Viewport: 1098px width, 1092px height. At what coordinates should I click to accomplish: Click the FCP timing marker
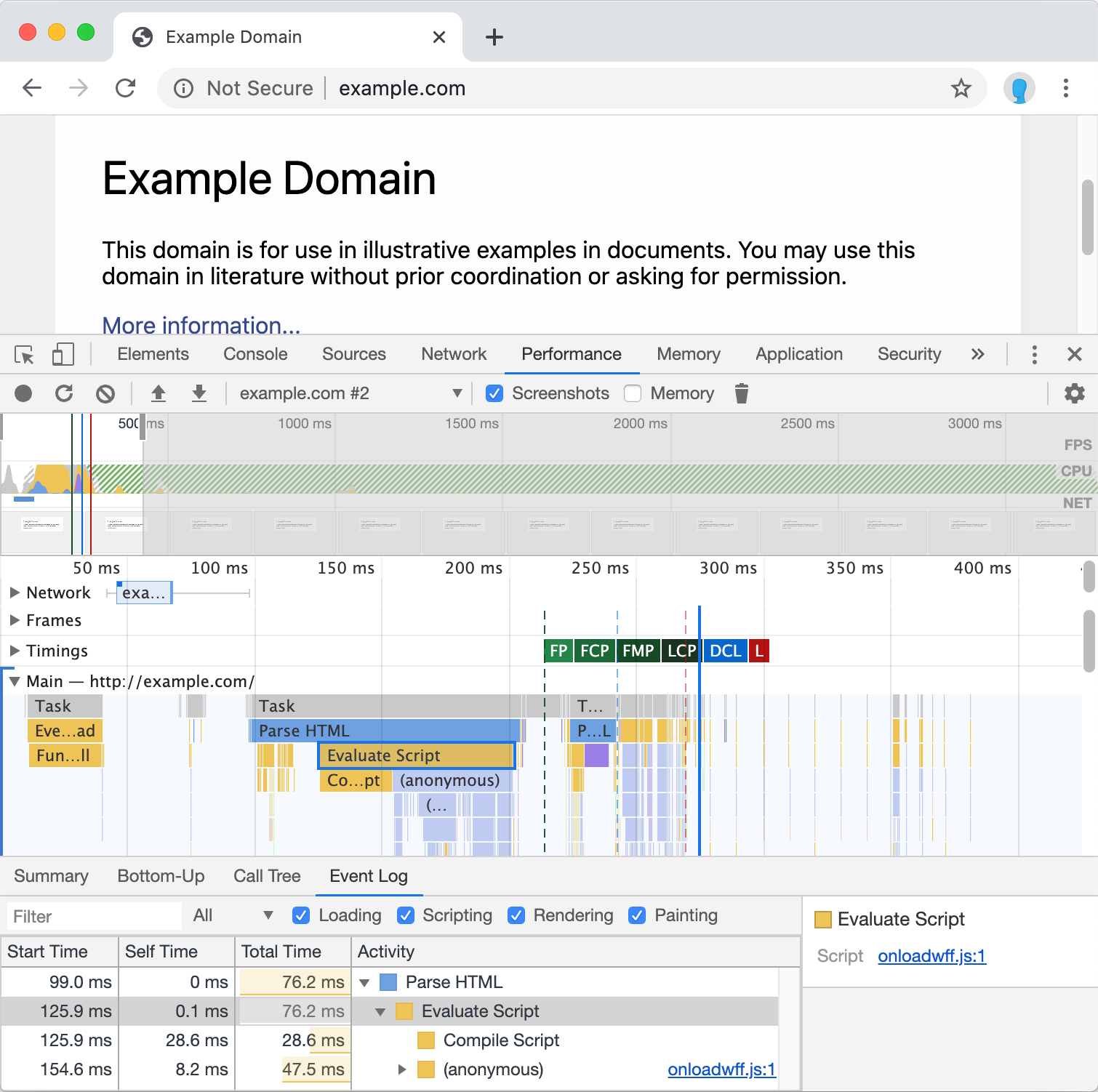click(594, 651)
